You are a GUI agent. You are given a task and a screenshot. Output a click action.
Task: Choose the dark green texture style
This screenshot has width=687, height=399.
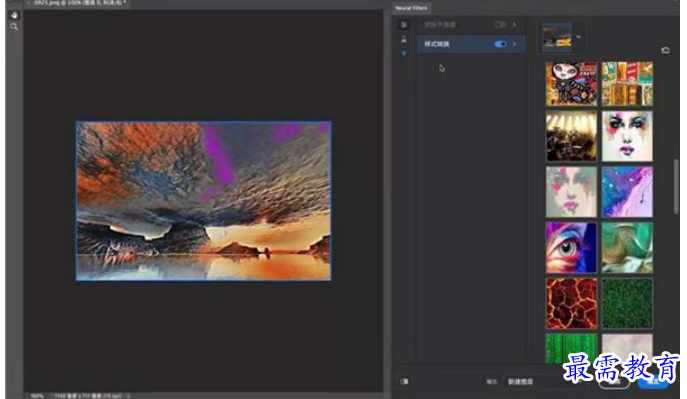point(627,303)
